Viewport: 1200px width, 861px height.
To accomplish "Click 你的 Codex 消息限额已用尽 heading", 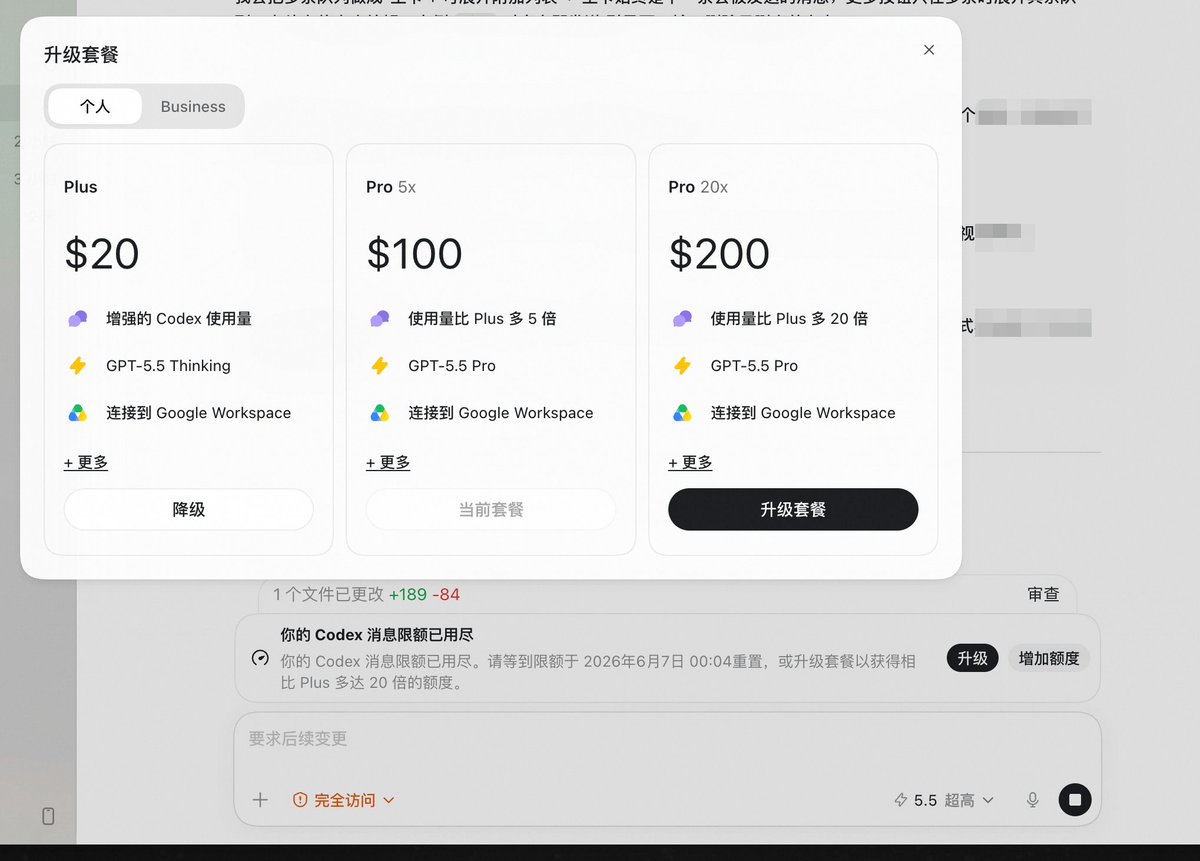I will coord(377,635).
